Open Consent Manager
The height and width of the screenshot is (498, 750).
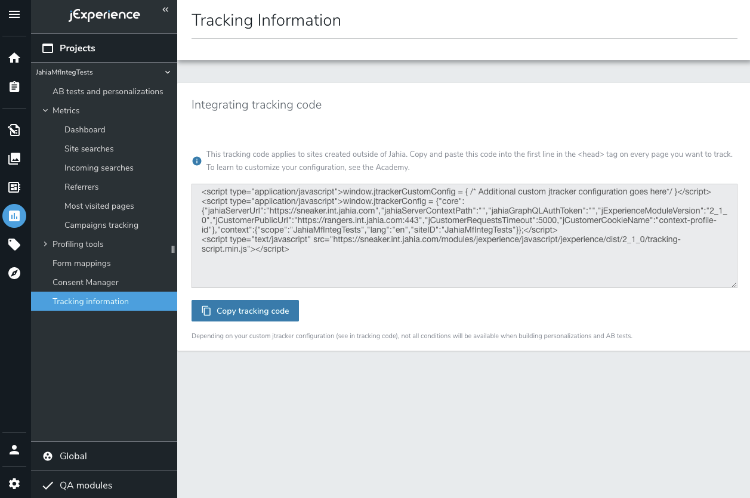(x=85, y=282)
